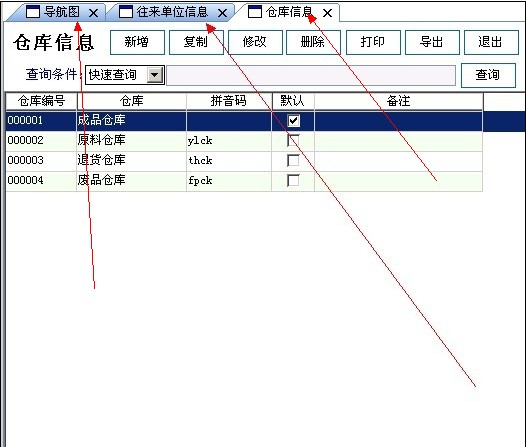526x447 pixels.
Task: Click the 导出 button
Action: 432,42
